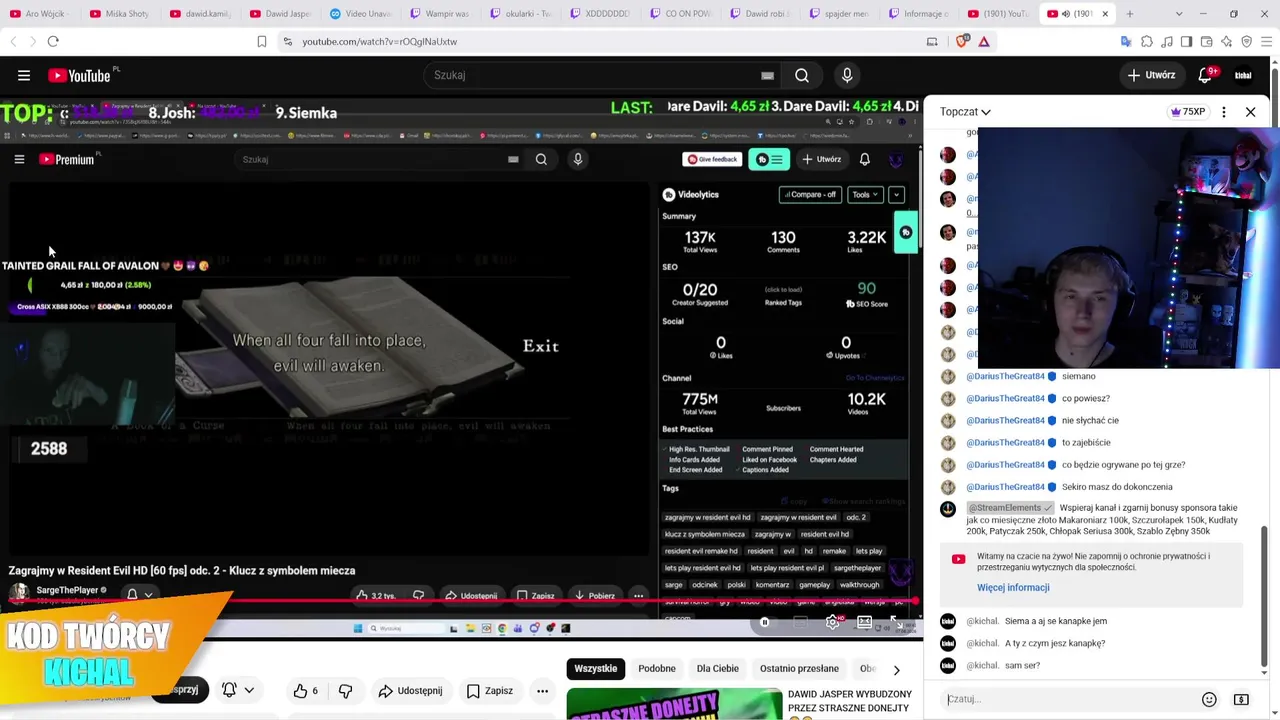The image size is (1280, 720).
Task: Click the search magnifier button
Action: [x=802, y=75]
